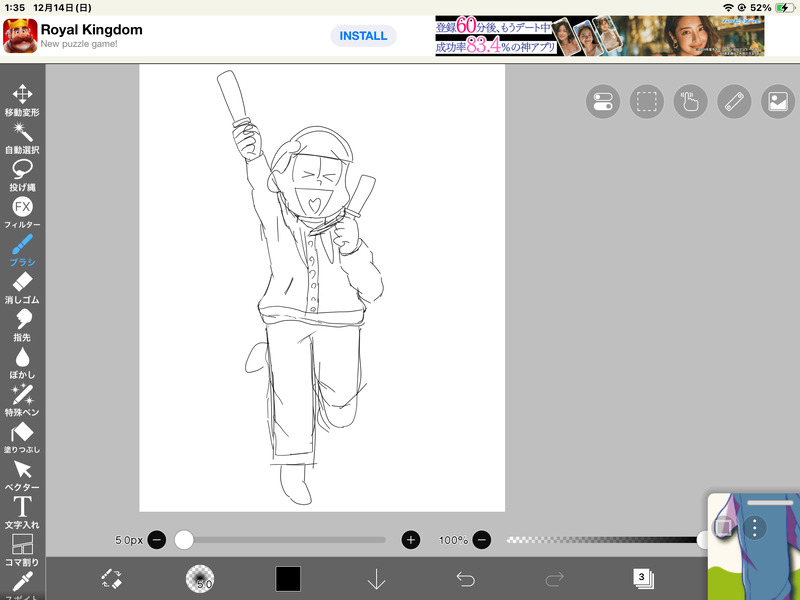Select the ぼかし blur tool
This screenshot has width=800, height=600.
pos(22,363)
